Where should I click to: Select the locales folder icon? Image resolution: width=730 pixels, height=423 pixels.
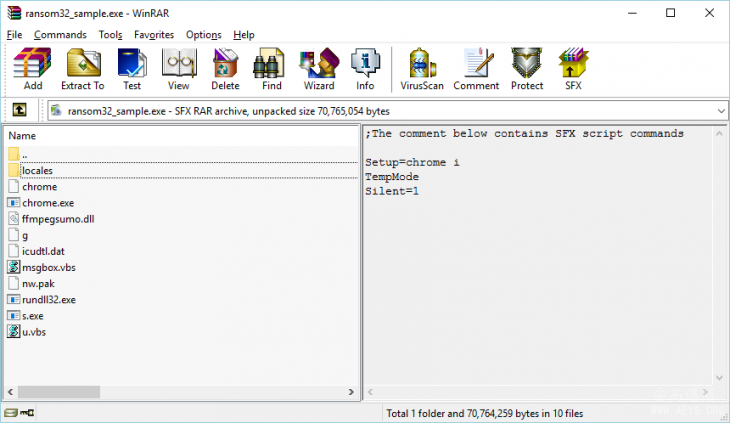(14, 170)
